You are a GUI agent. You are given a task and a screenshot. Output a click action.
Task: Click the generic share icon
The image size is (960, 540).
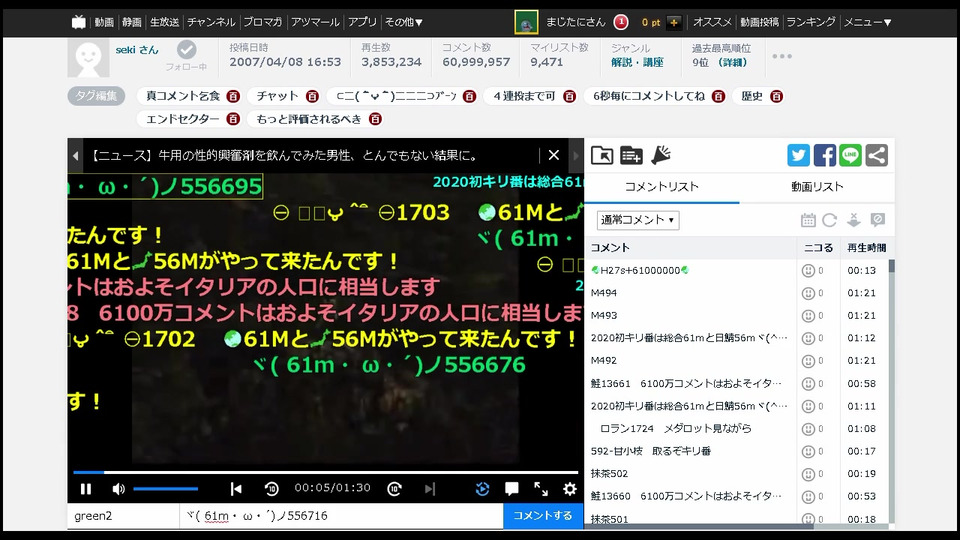click(877, 156)
